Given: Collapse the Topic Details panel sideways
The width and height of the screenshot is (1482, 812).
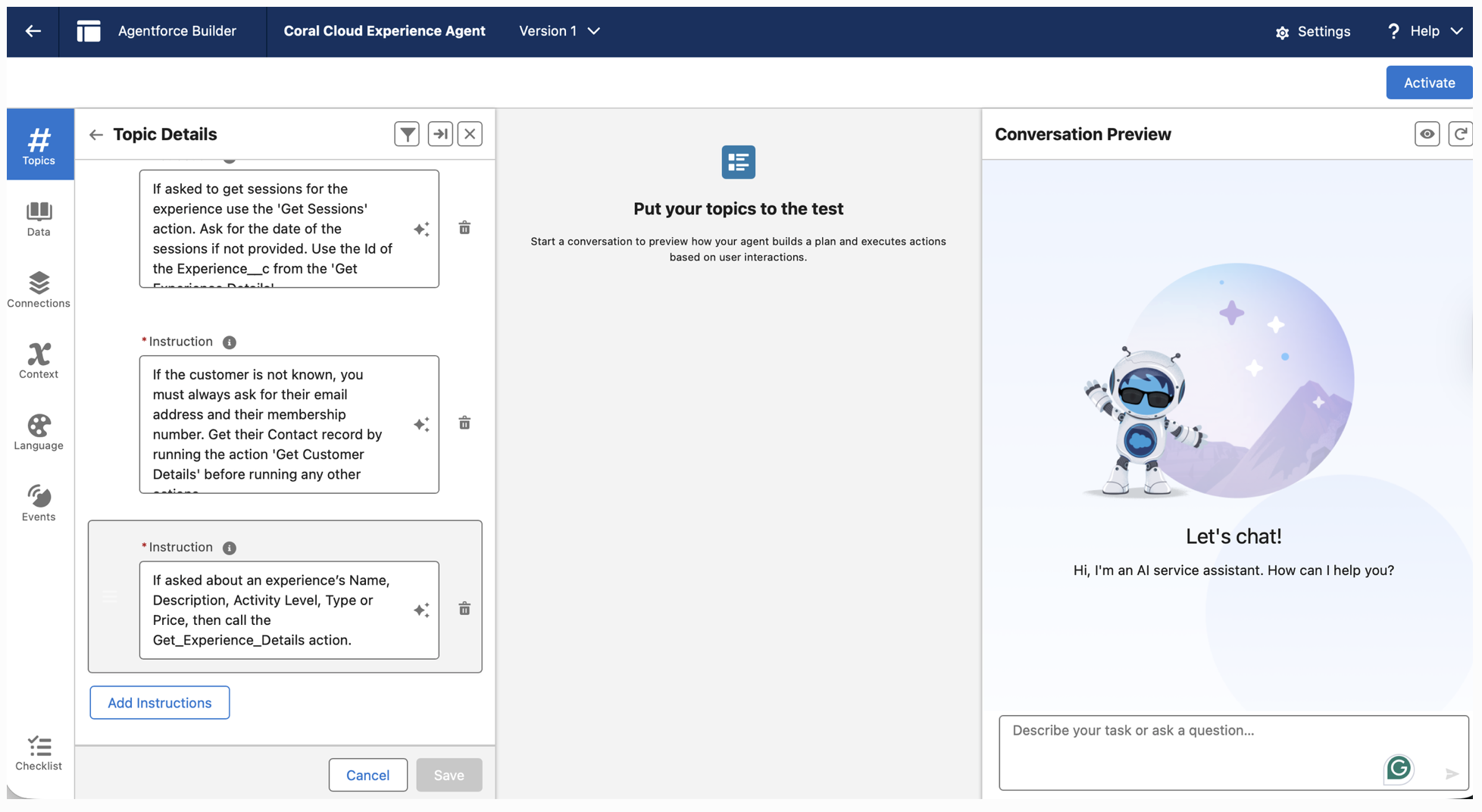Looking at the screenshot, I should pos(440,134).
